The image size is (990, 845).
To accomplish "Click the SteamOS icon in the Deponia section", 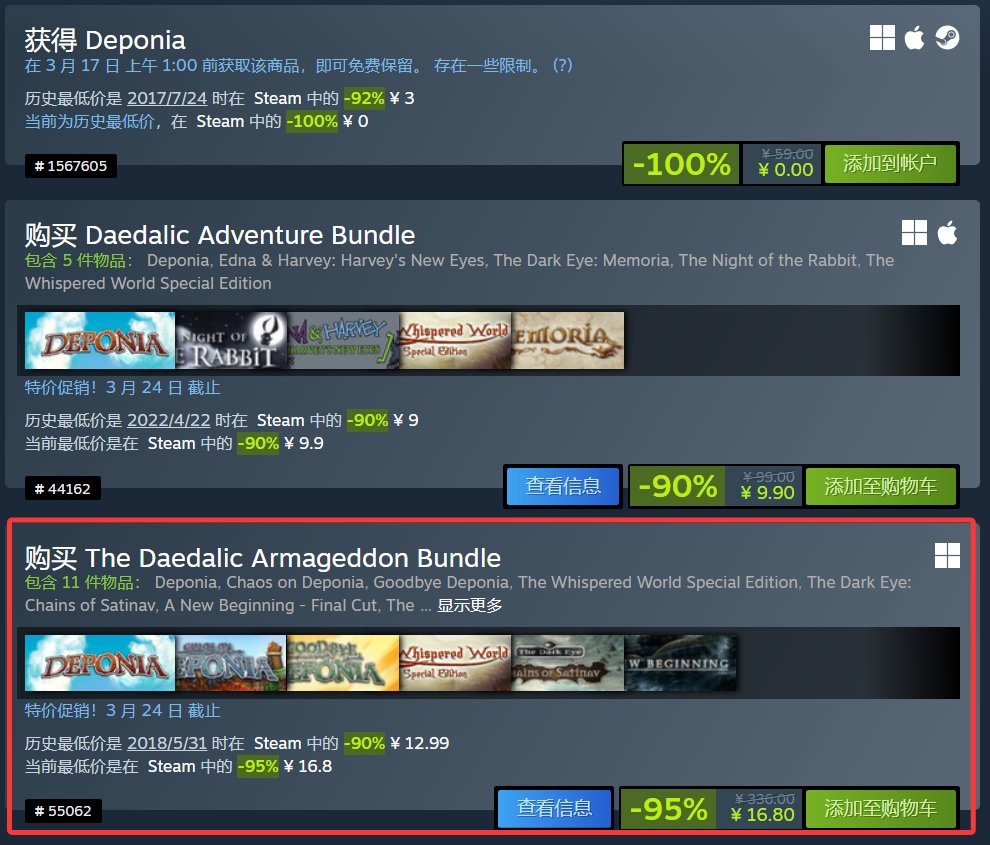I will (947, 38).
